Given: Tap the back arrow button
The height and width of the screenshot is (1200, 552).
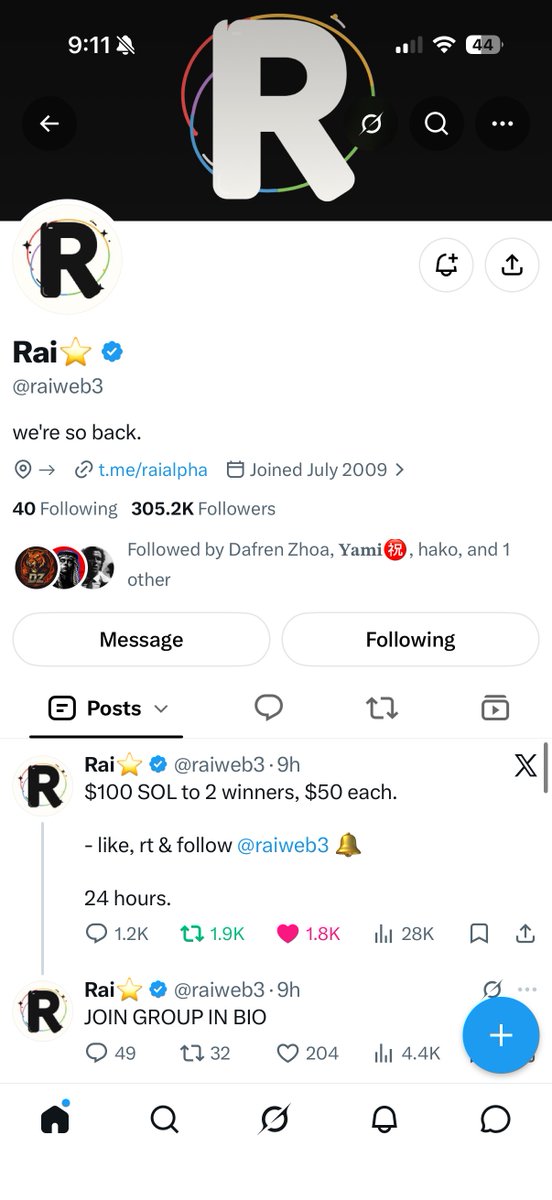Looking at the screenshot, I should 49,124.
